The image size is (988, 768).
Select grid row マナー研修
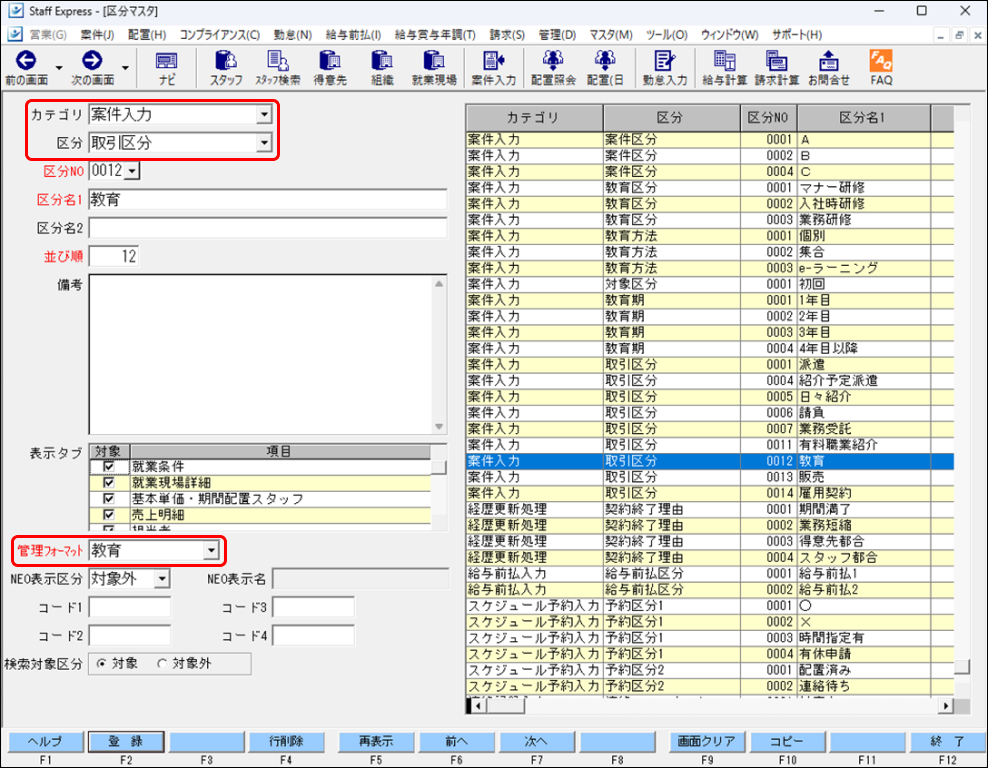tap(709, 188)
